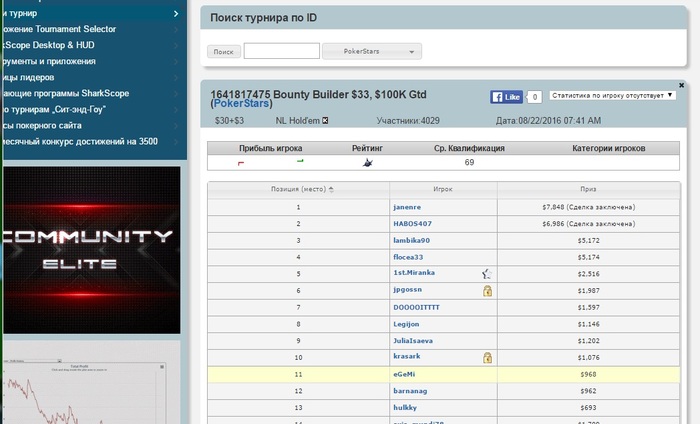Viewport: 700px width, 424px height.
Task: Click the Участники:4029 text
Action: [x=408, y=121]
